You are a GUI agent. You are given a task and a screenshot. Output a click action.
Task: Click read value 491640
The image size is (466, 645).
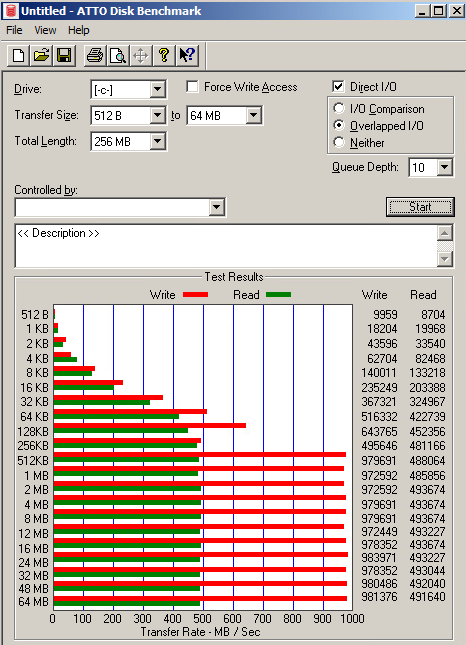(x=427, y=596)
